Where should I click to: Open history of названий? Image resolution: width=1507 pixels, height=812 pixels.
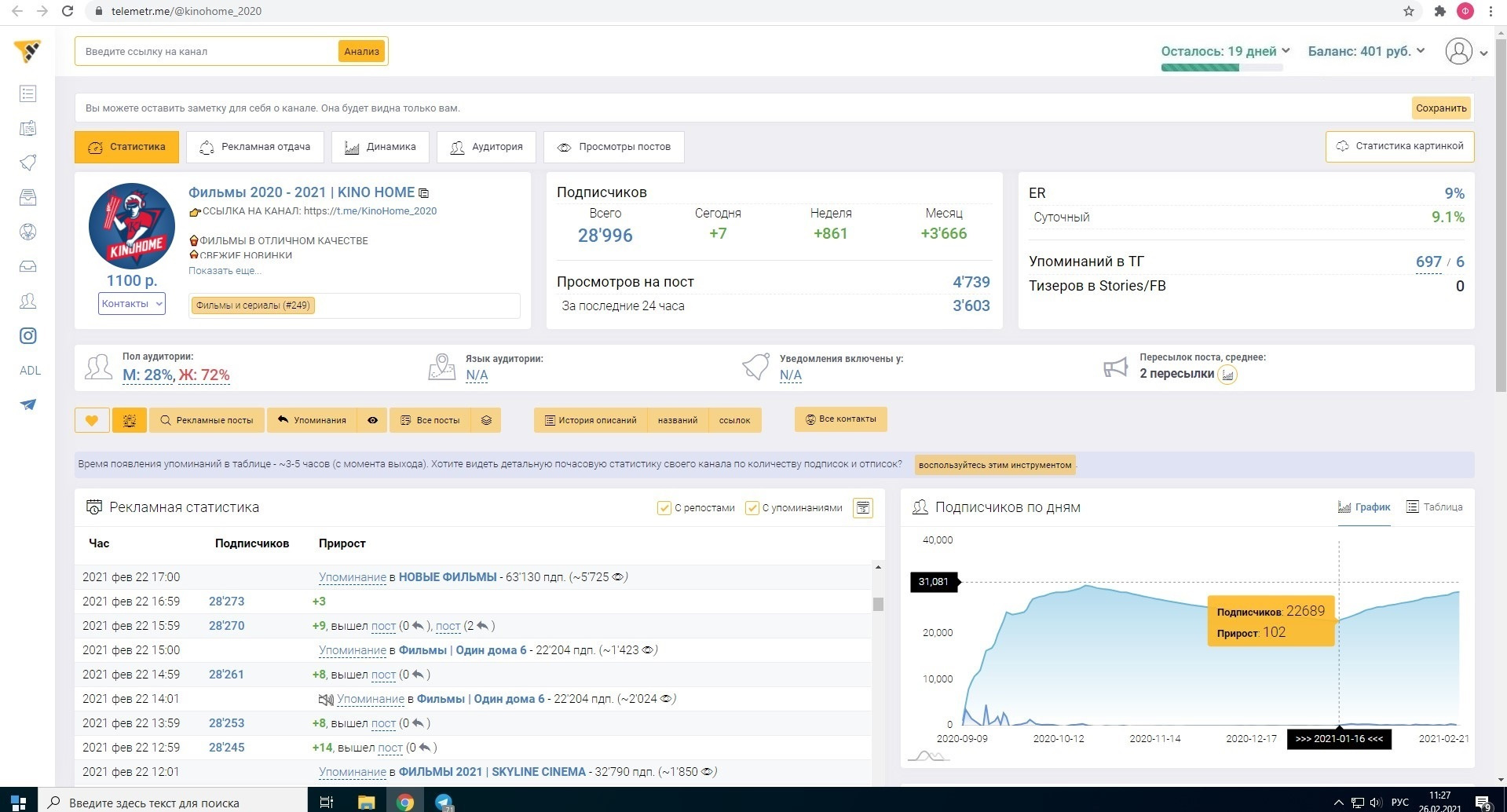(x=678, y=420)
